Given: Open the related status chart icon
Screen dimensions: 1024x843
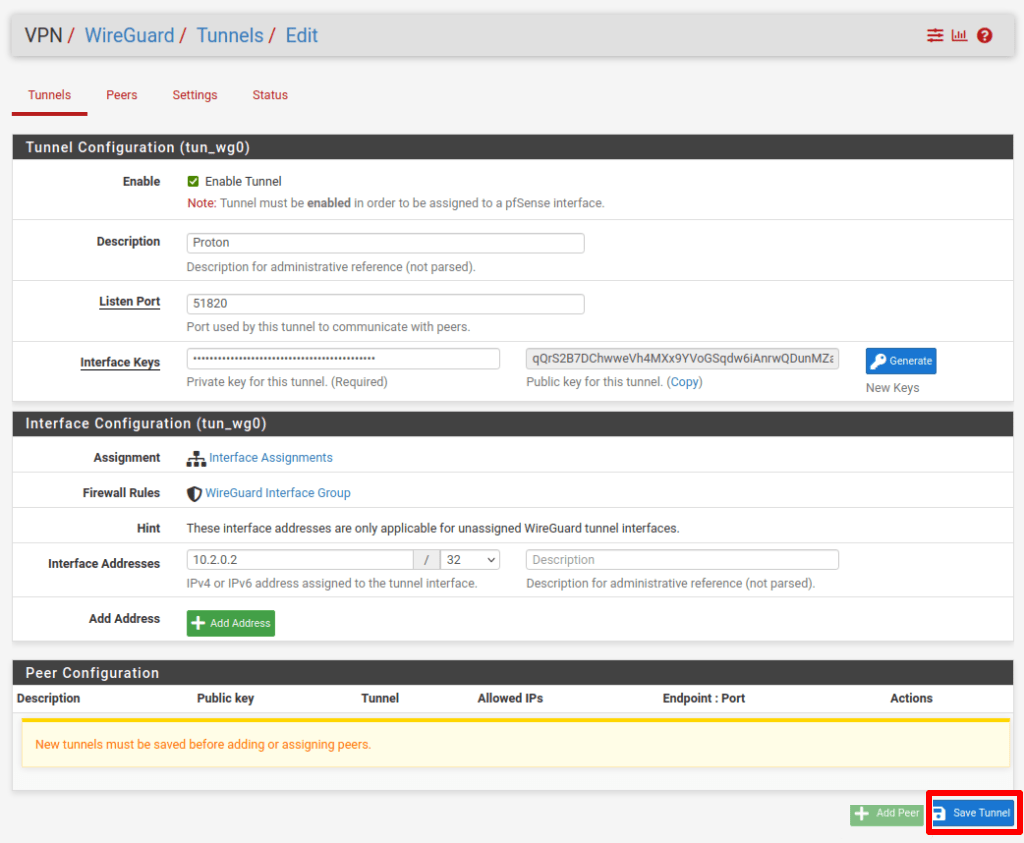Looking at the screenshot, I should 959,35.
